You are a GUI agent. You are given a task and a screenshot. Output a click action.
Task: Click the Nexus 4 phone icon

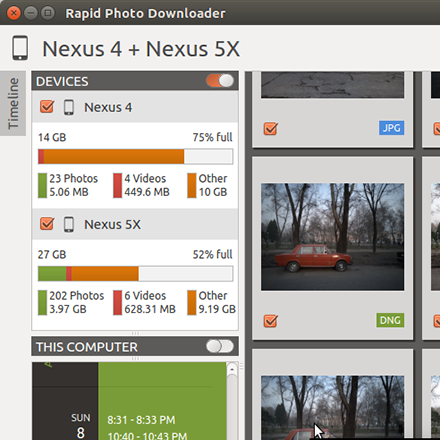coord(69,107)
